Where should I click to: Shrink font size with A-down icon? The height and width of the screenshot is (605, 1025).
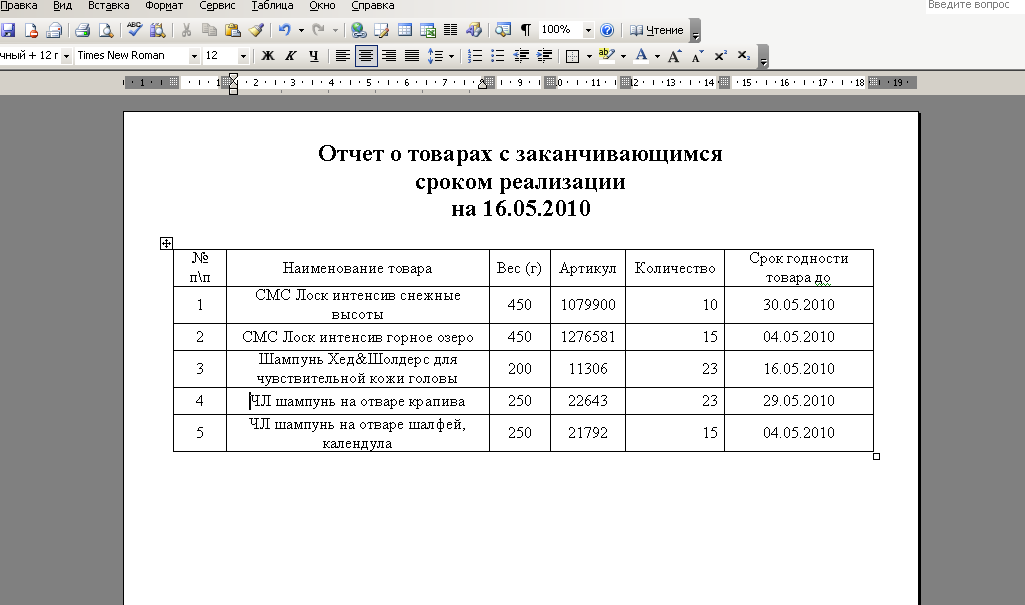pyautogui.click(x=697, y=56)
